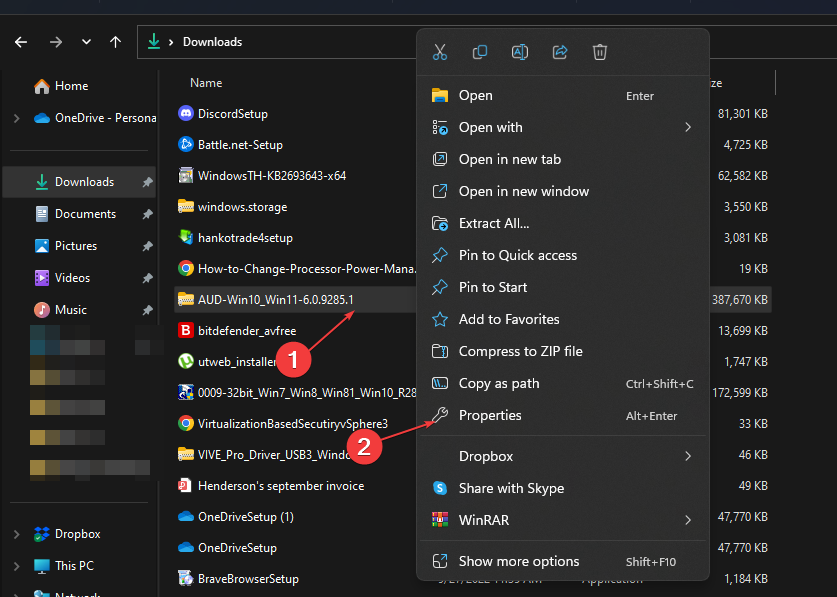The height and width of the screenshot is (597, 837).
Task: Choose Show more options
Action: (563, 561)
